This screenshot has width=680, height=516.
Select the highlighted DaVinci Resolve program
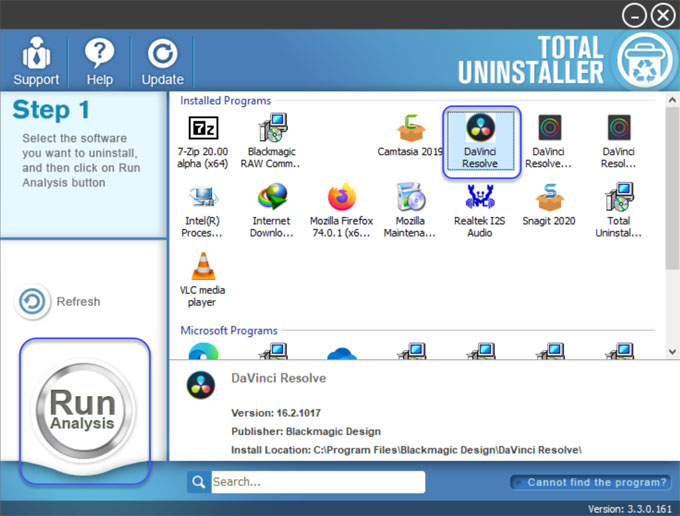click(x=480, y=142)
